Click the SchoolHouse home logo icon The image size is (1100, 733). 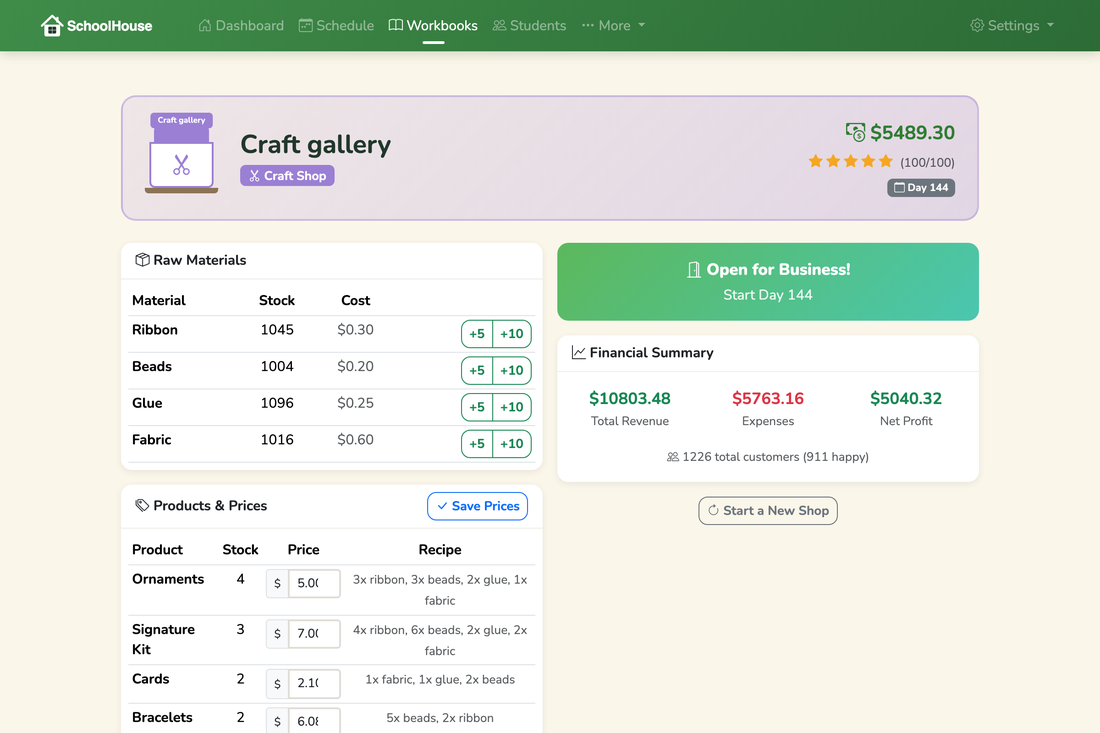(x=51, y=26)
